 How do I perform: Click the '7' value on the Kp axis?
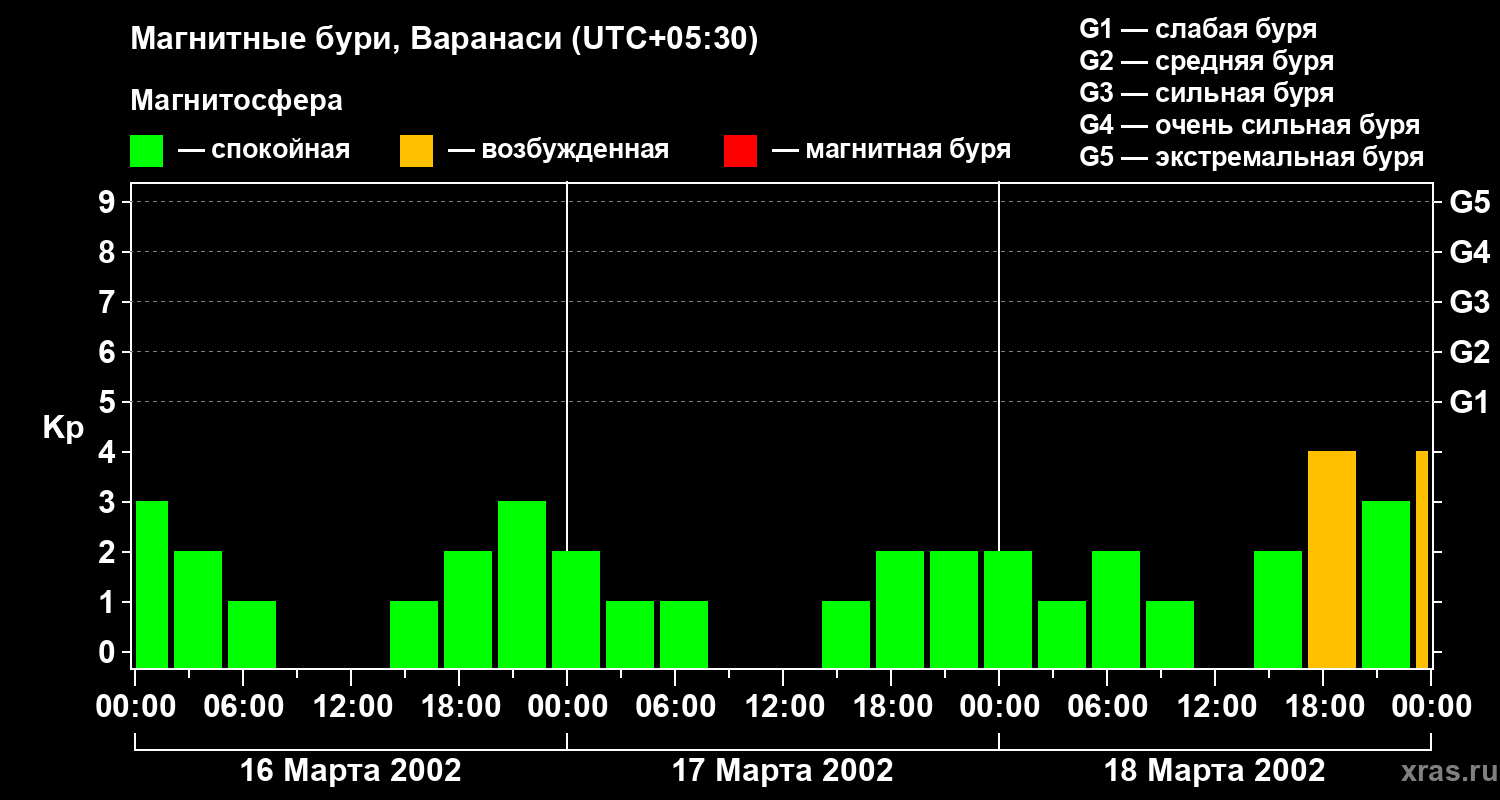tap(109, 302)
